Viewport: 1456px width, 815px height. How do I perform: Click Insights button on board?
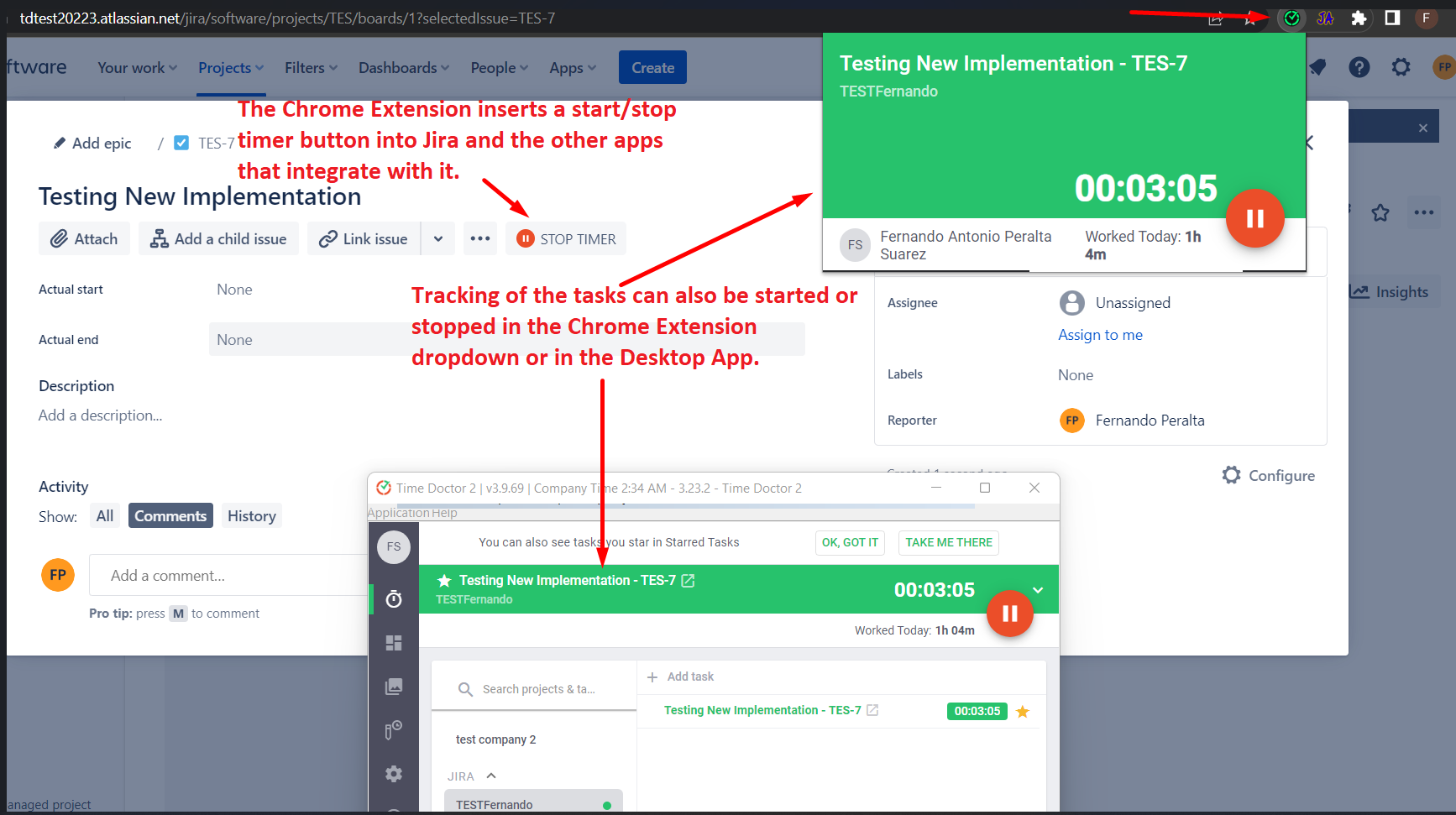pos(1389,292)
